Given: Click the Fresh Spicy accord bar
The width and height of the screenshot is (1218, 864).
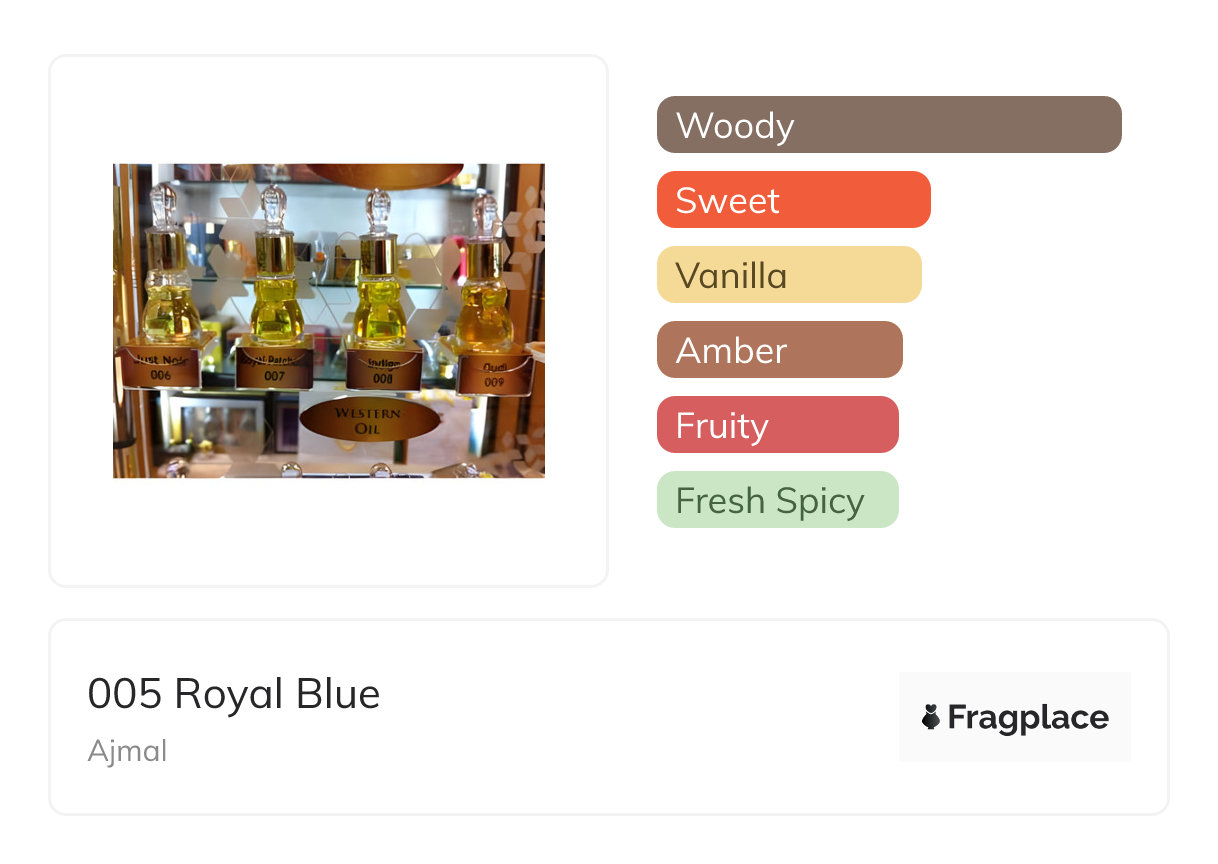Looking at the screenshot, I should point(778,500).
